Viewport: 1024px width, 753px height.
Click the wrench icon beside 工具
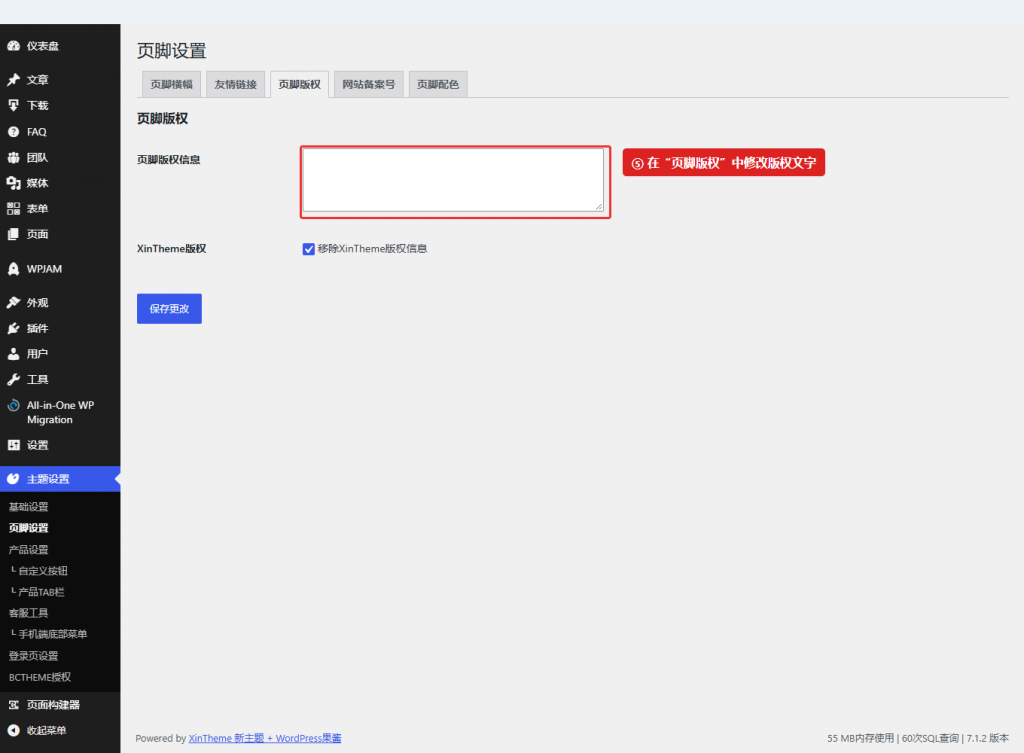point(13,379)
